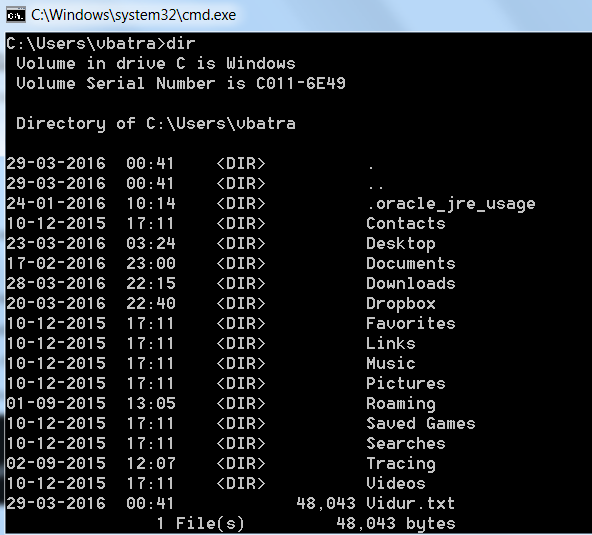Select the Music folder name
The image size is (592, 535).
tap(391, 363)
